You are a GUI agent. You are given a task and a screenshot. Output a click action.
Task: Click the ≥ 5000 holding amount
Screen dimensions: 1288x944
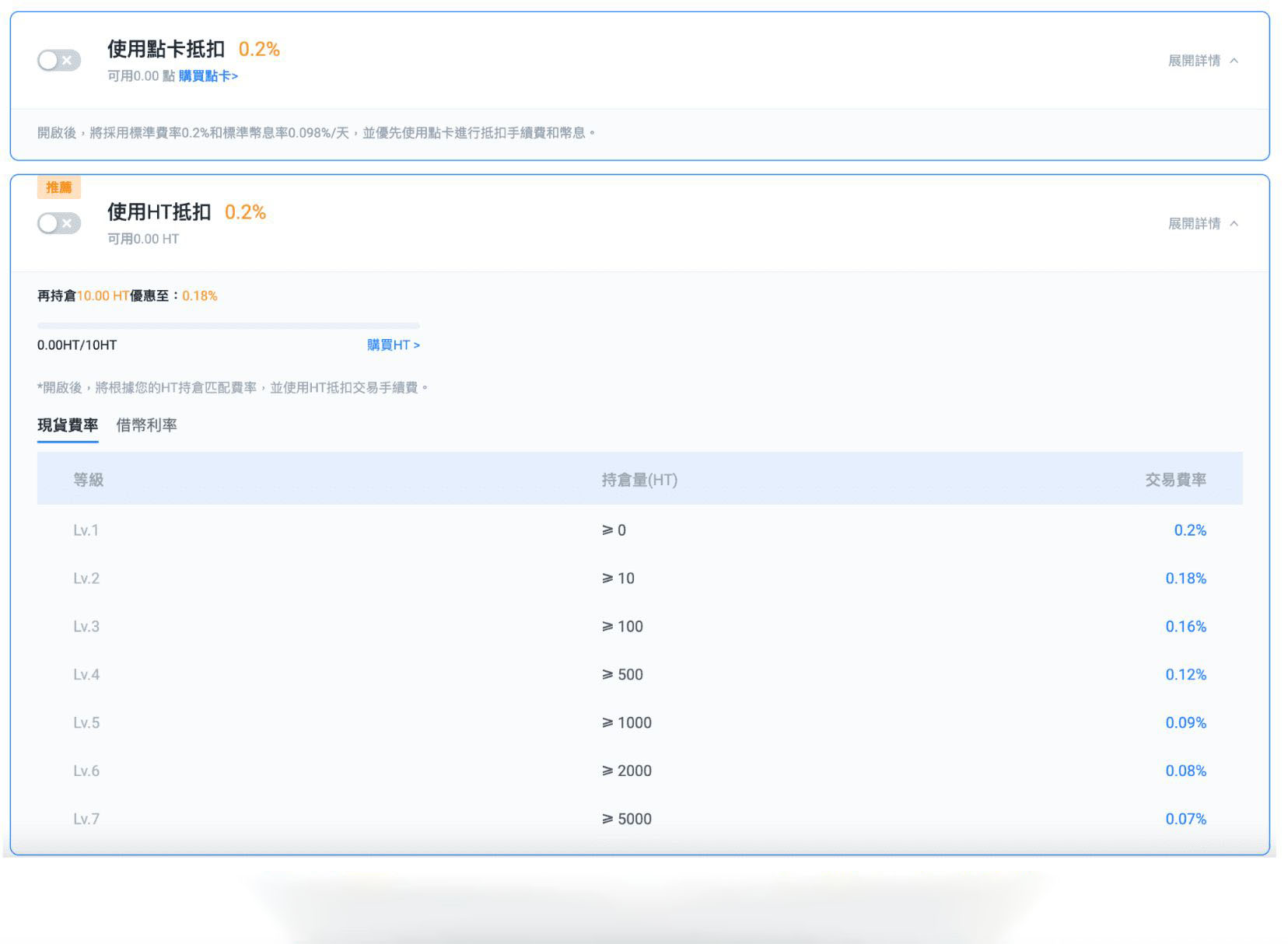627,820
